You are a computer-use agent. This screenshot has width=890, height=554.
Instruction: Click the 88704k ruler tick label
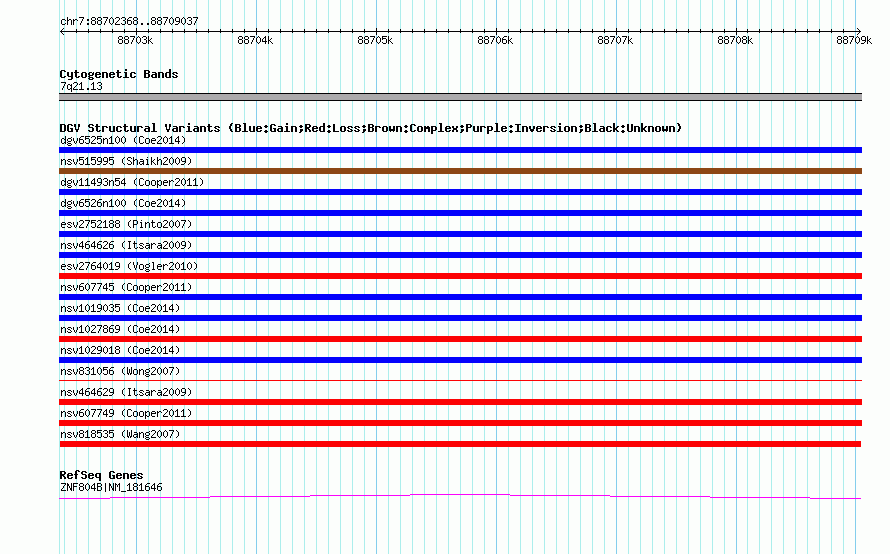pos(255,40)
